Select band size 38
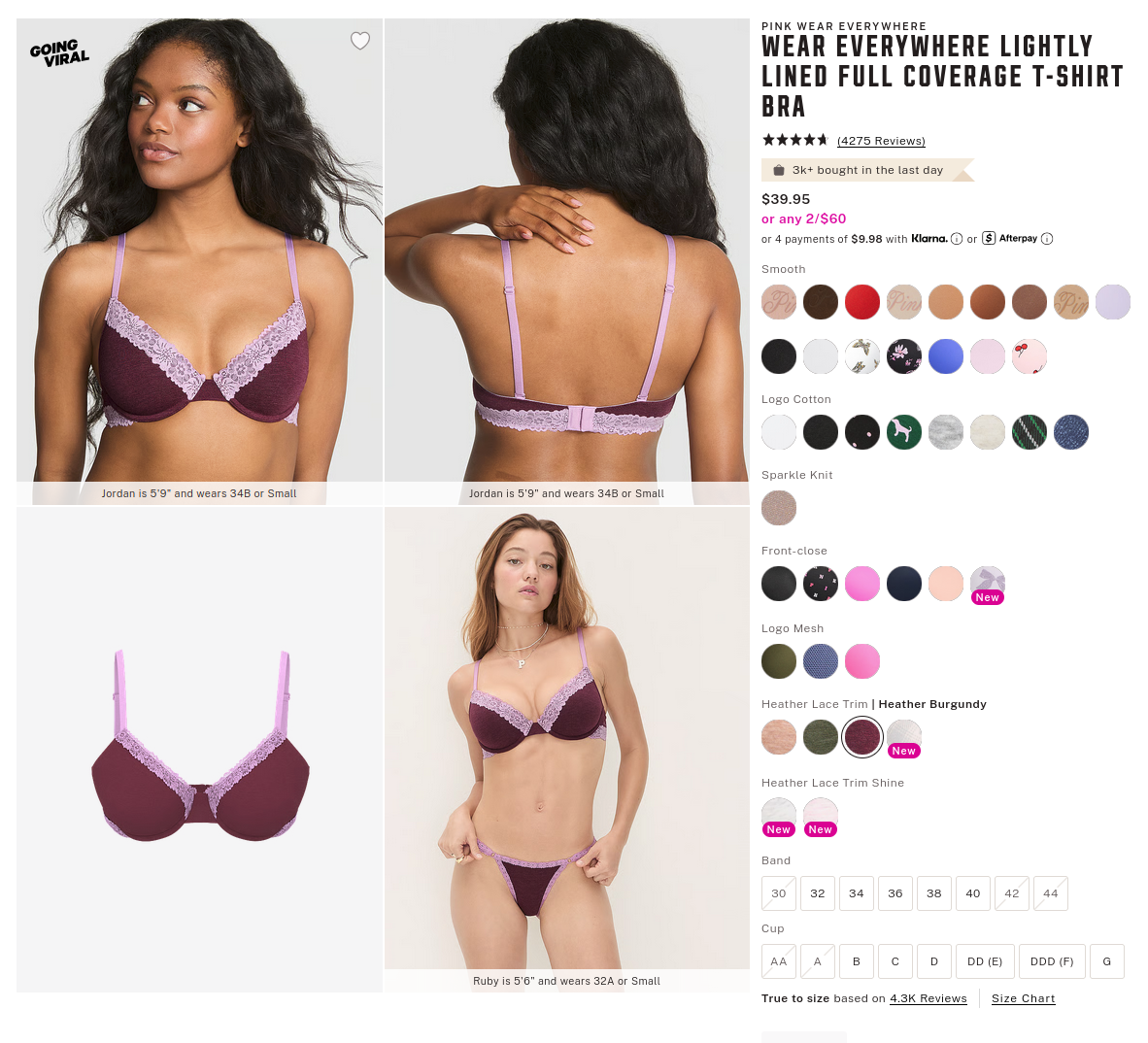 pyautogui.click(x=934, y=893)
